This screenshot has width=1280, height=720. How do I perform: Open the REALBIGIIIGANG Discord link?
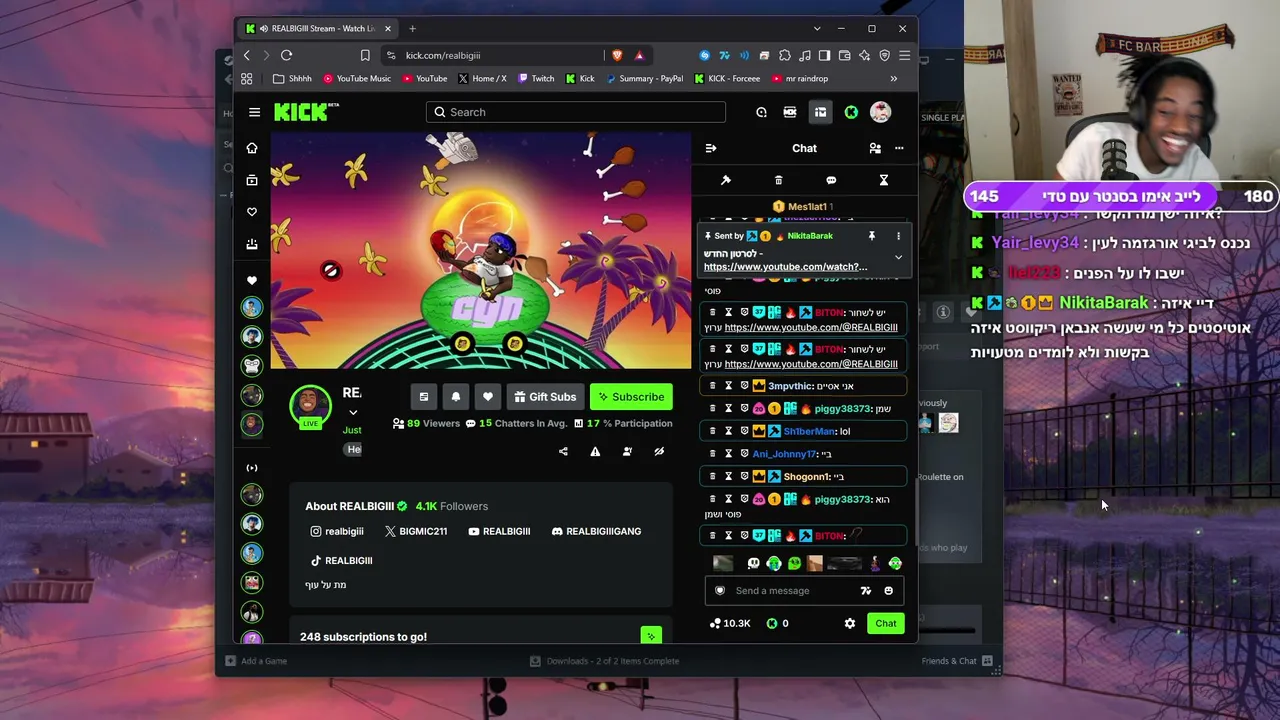click(596, 531)
